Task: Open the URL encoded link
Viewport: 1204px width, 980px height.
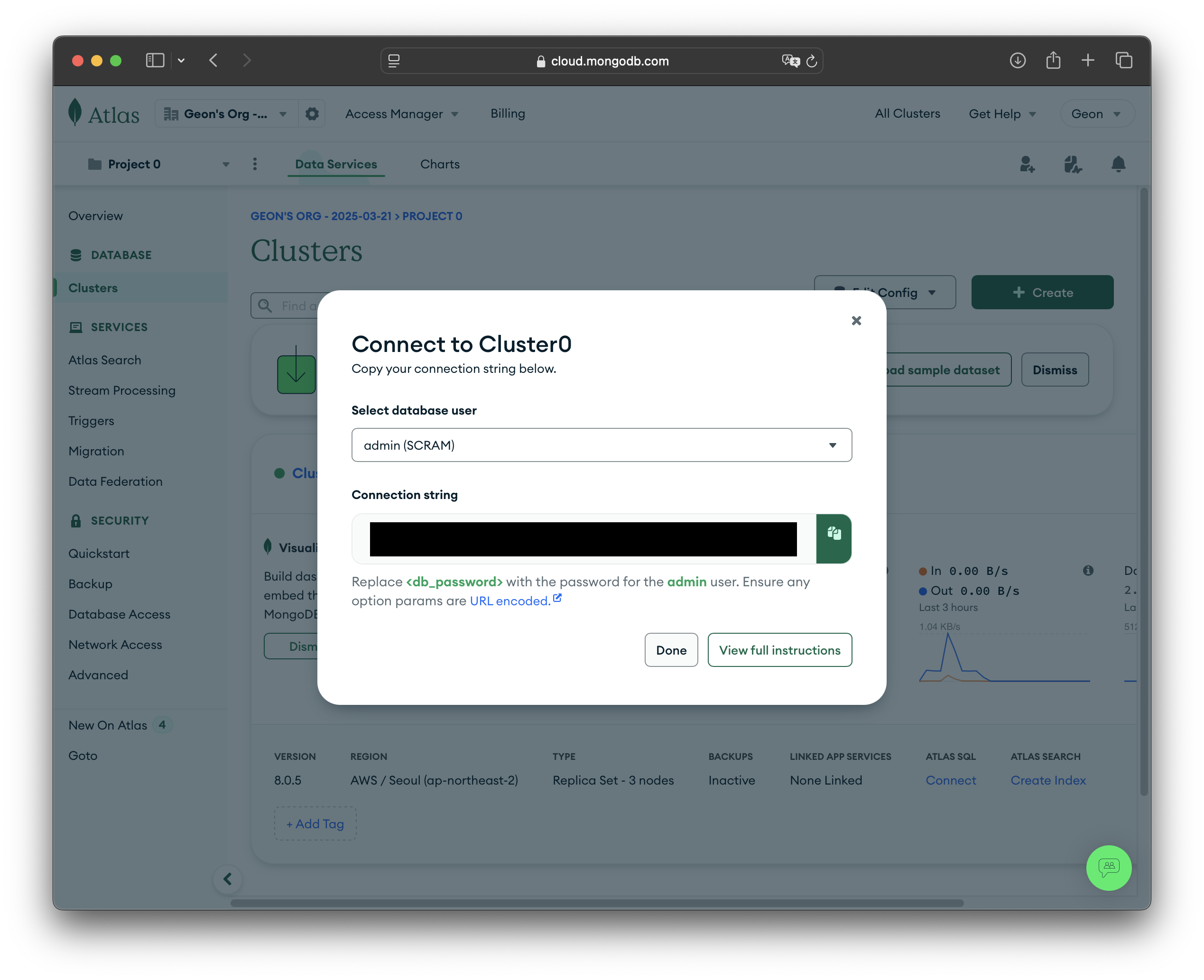Action: [510, 601]
